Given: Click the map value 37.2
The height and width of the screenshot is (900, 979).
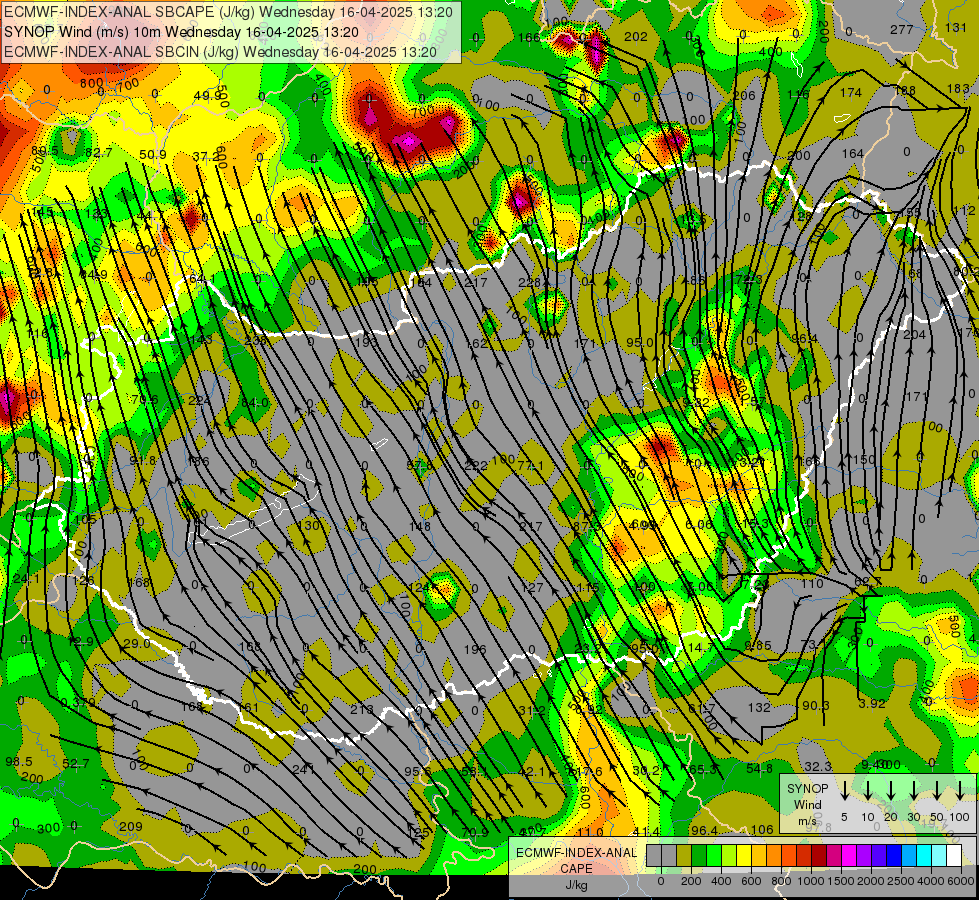Looking at the screenshot, I should (x=207, y=156).
